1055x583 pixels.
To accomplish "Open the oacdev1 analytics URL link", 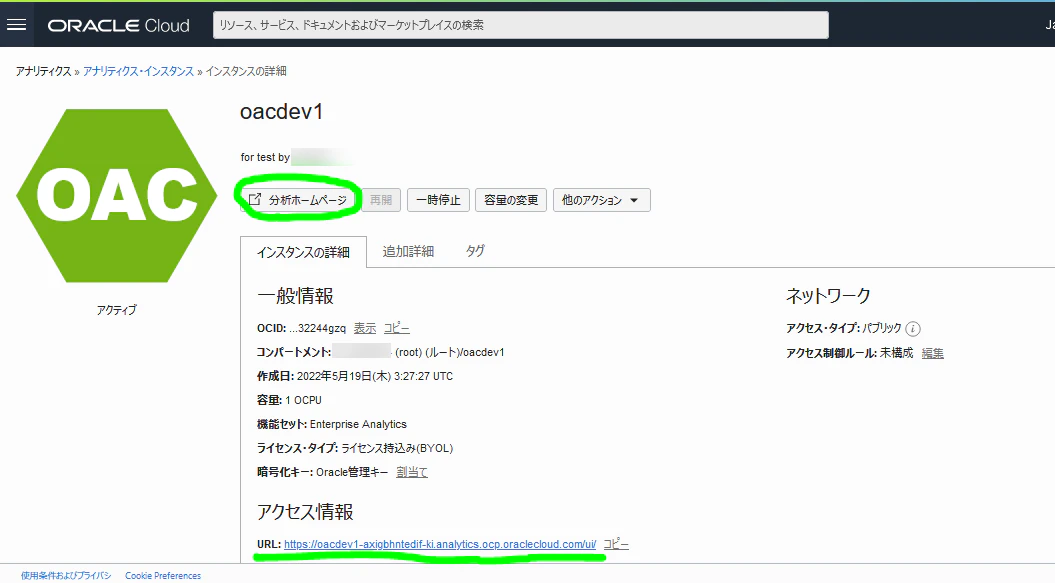I will pyautogui.click(x=440, y=544).
